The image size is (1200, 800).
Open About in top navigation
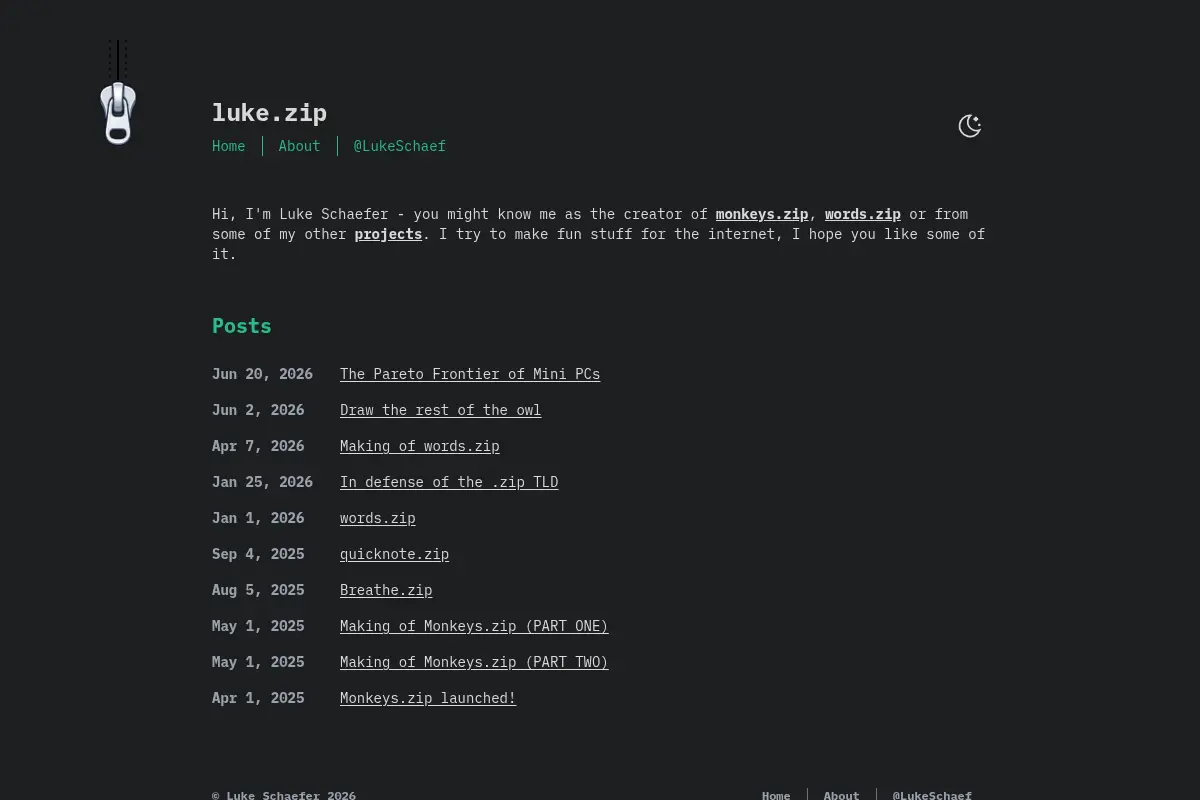point(299,146)
